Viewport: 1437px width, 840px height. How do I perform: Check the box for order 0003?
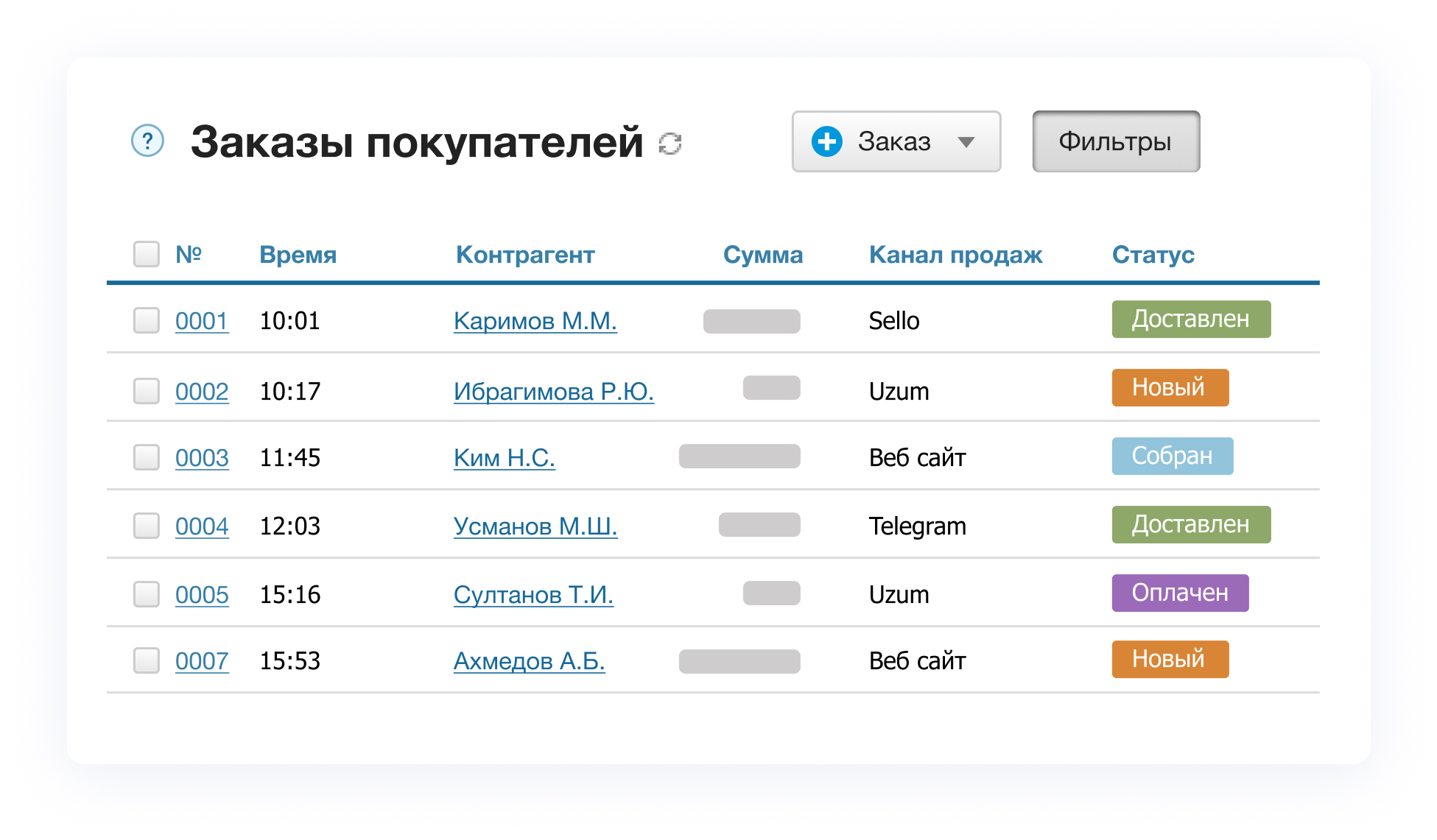pyautogui.click(x=147, y=457)
